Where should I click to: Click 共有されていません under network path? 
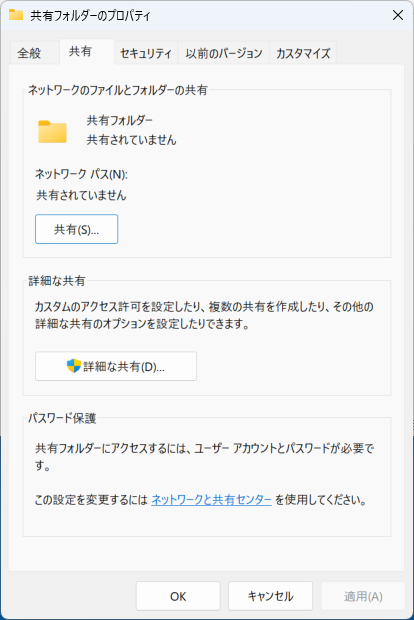(81, 195)
